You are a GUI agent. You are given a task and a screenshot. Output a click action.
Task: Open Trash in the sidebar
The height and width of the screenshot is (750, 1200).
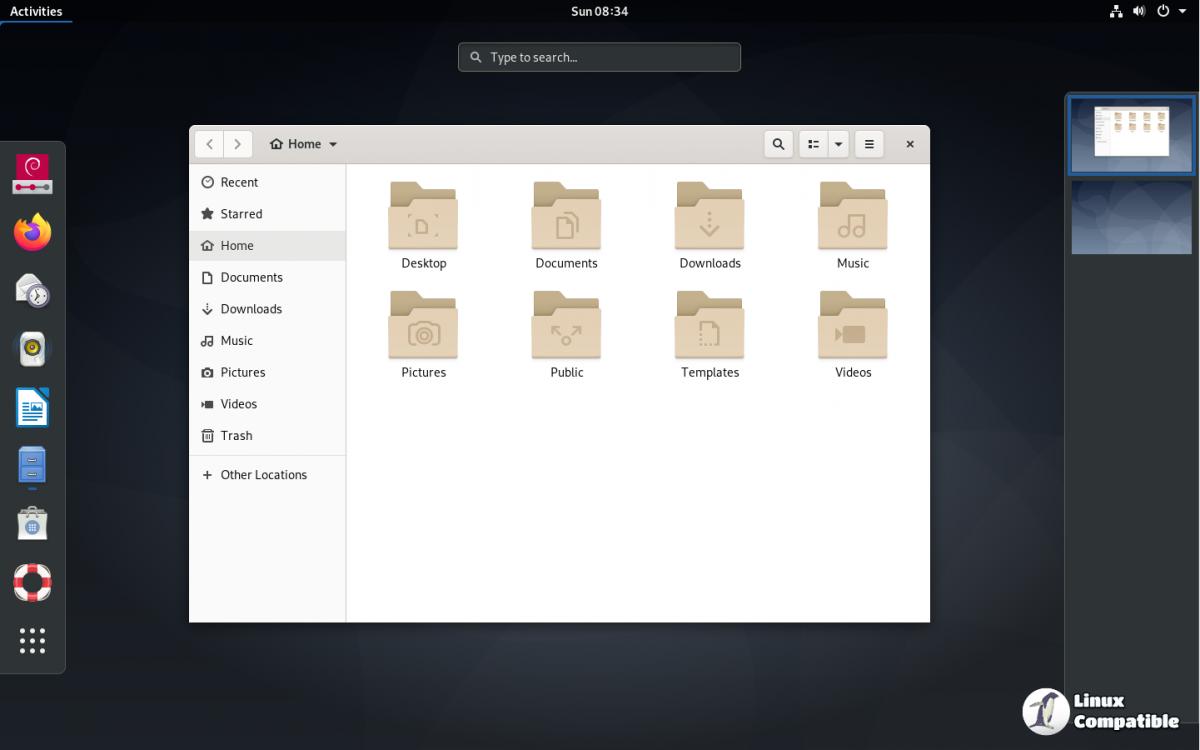(236, 436)
